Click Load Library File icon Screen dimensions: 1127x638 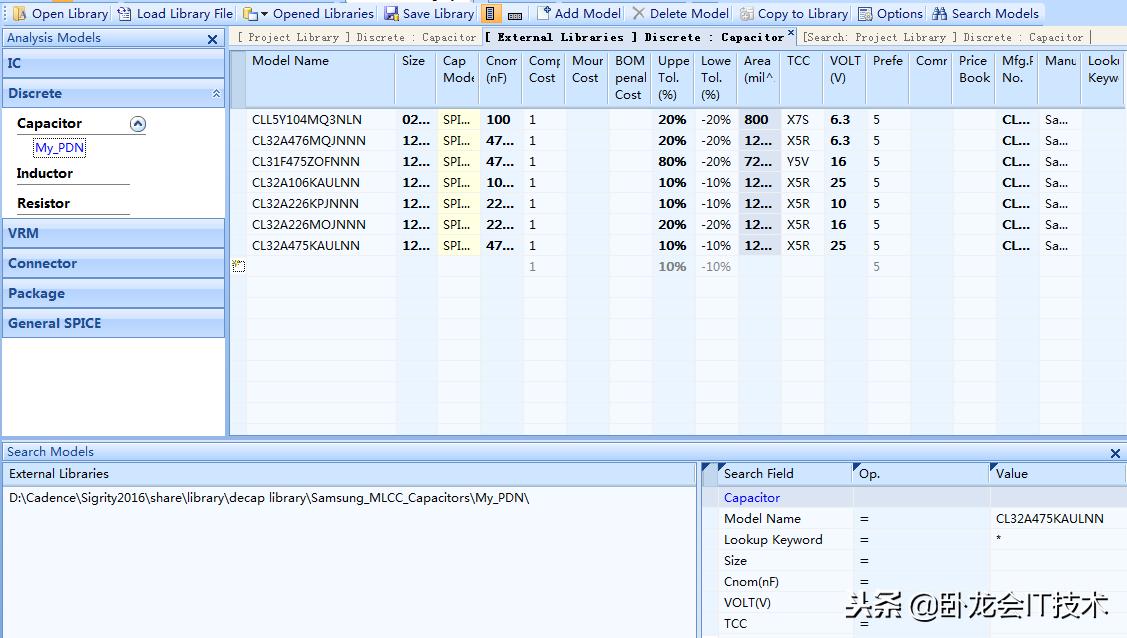[x=124, y=14]
